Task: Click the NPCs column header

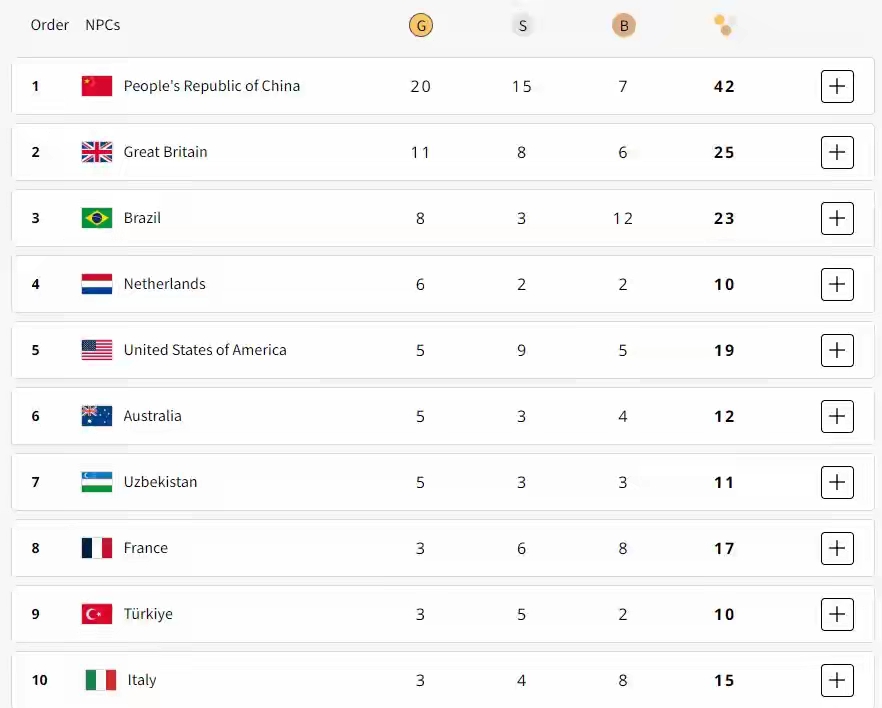Action: 103,25
